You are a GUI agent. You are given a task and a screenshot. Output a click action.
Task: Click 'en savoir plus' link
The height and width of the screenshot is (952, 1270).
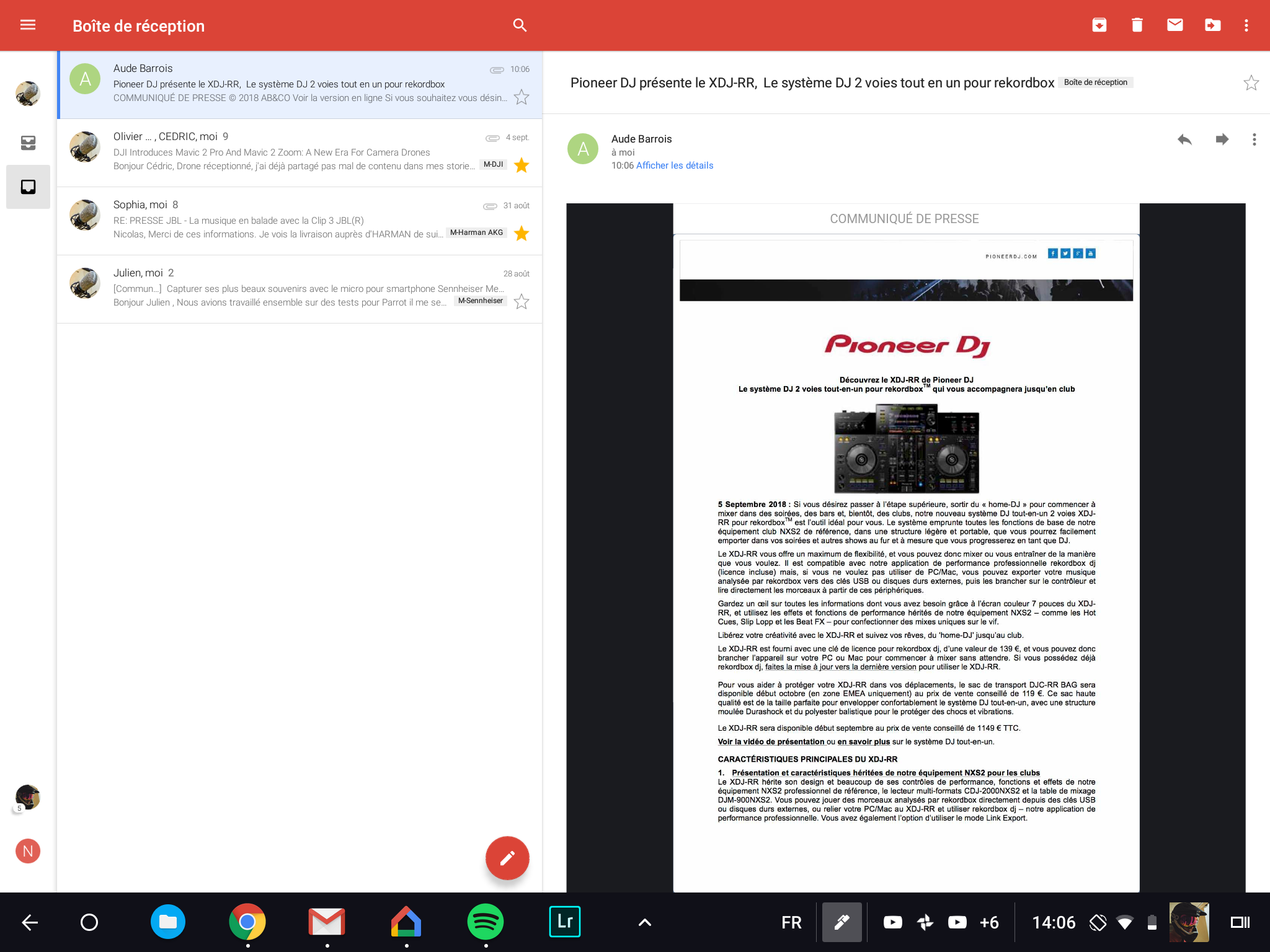[x=863, y=742]
